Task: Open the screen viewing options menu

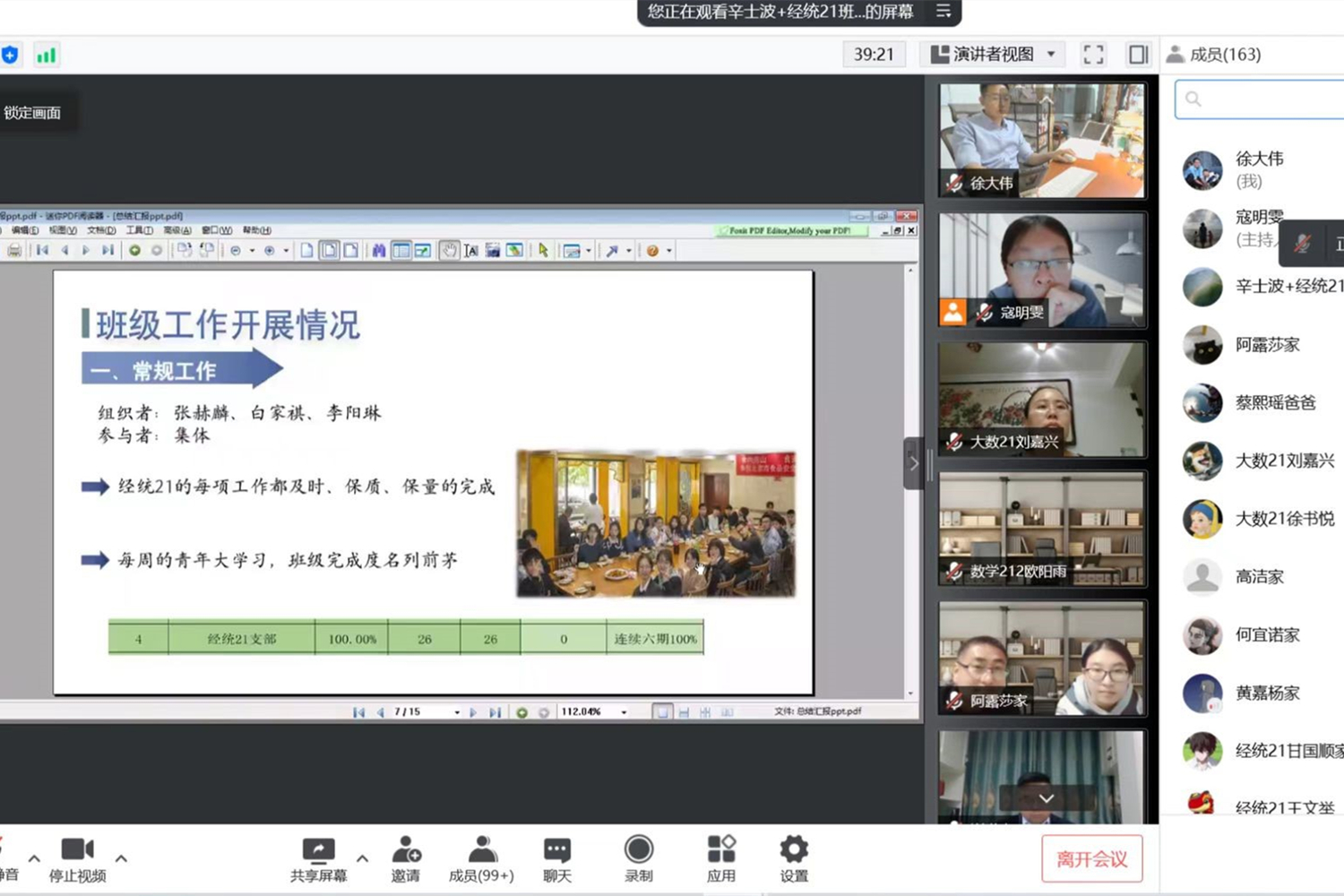Action: (x=943, y=12)
